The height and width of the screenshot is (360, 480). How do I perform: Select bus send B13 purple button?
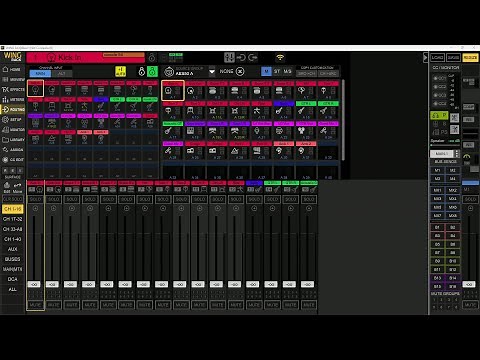pyautogui.click(x=437, y=278)
